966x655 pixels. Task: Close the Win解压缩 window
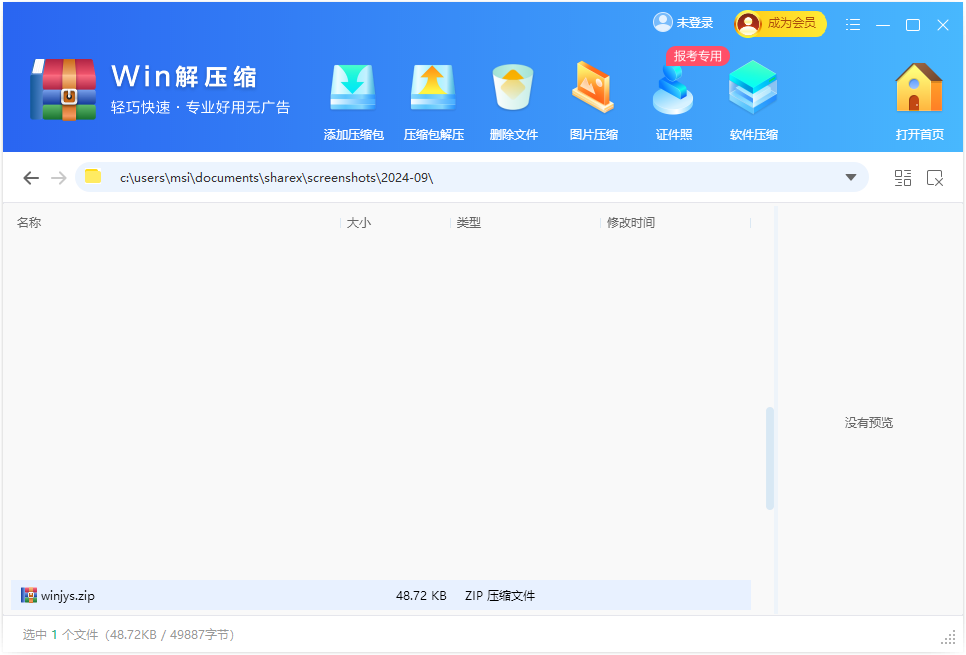pyautogui.click(x=943, y=25)
